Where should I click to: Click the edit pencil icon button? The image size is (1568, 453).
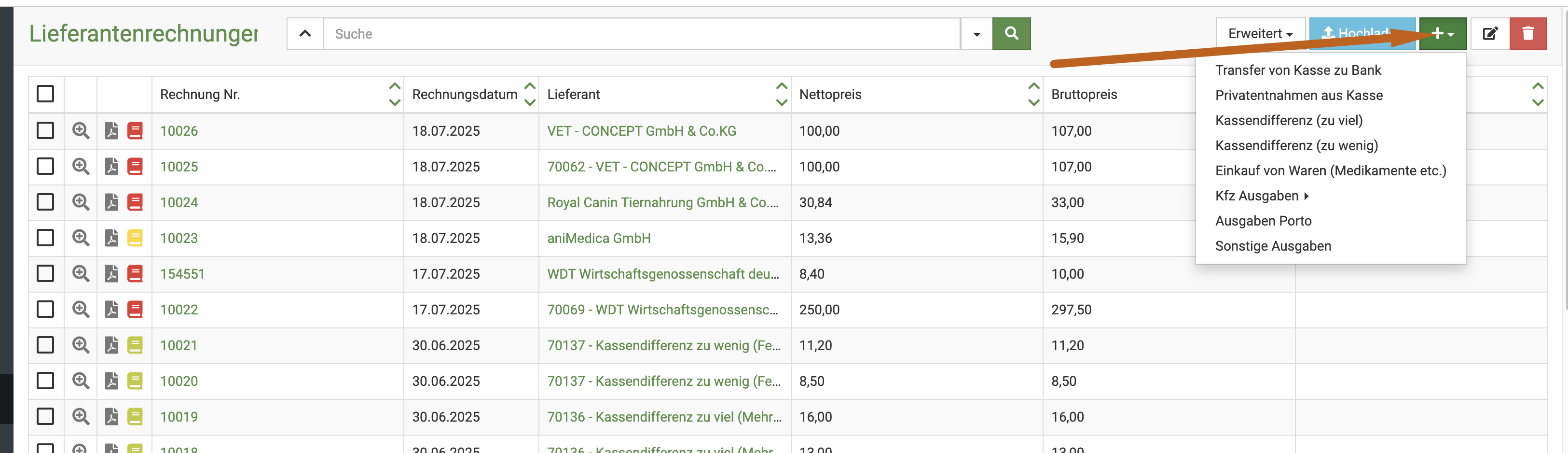click(1489, 33)
